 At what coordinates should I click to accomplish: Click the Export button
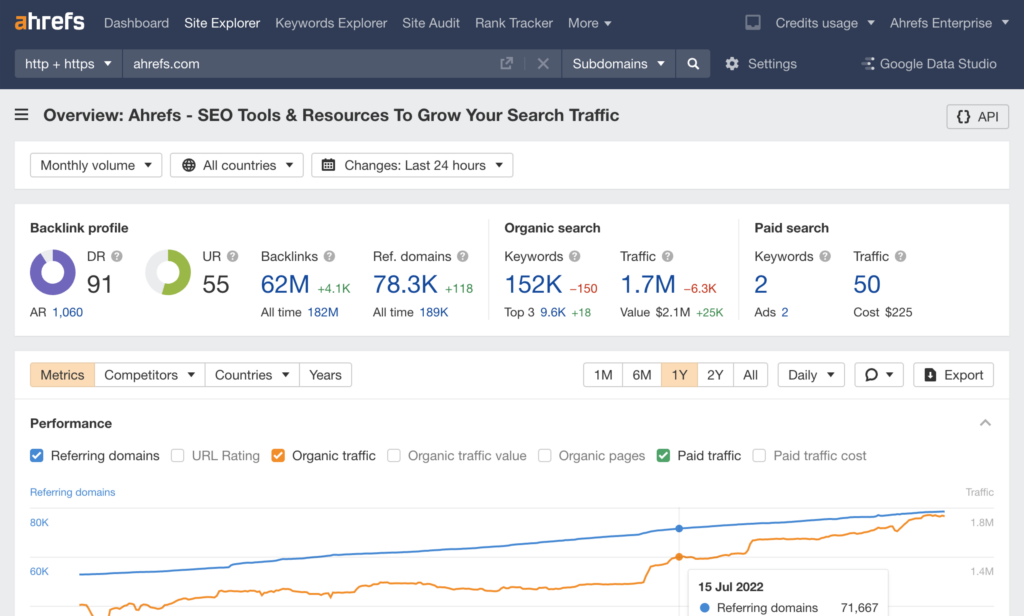(x=953, y=375)
